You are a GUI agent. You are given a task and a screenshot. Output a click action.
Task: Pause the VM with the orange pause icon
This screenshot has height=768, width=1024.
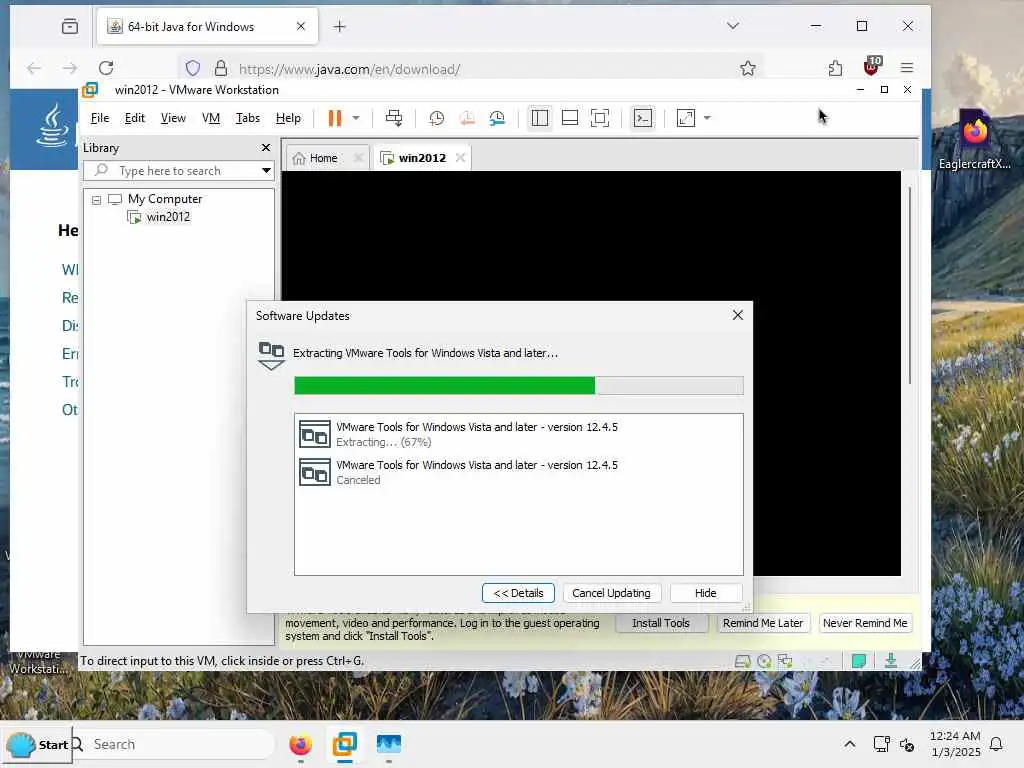(x=334, y=118)
